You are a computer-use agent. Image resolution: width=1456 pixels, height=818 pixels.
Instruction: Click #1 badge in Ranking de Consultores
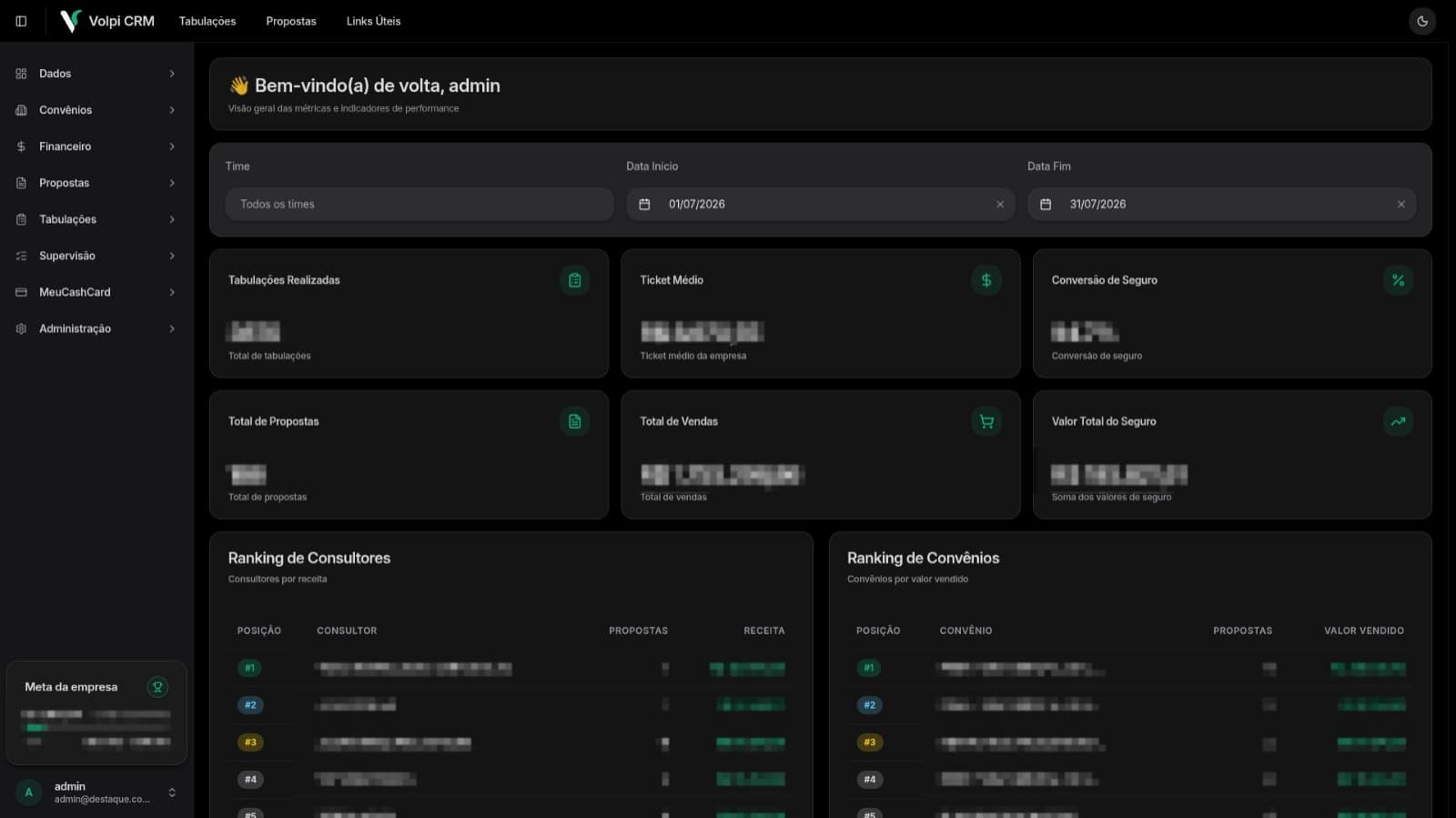coord(249,668)
